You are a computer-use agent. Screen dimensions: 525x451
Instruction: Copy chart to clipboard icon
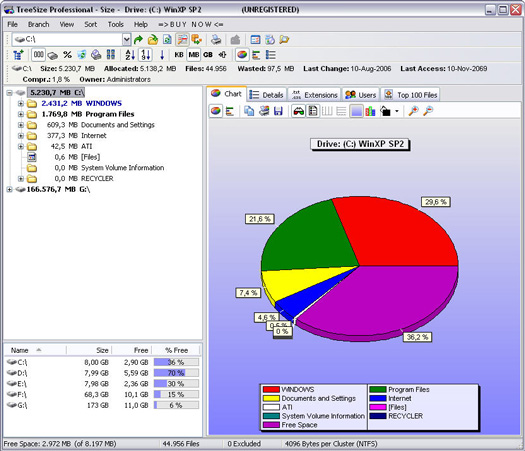[x=249, y=111]
